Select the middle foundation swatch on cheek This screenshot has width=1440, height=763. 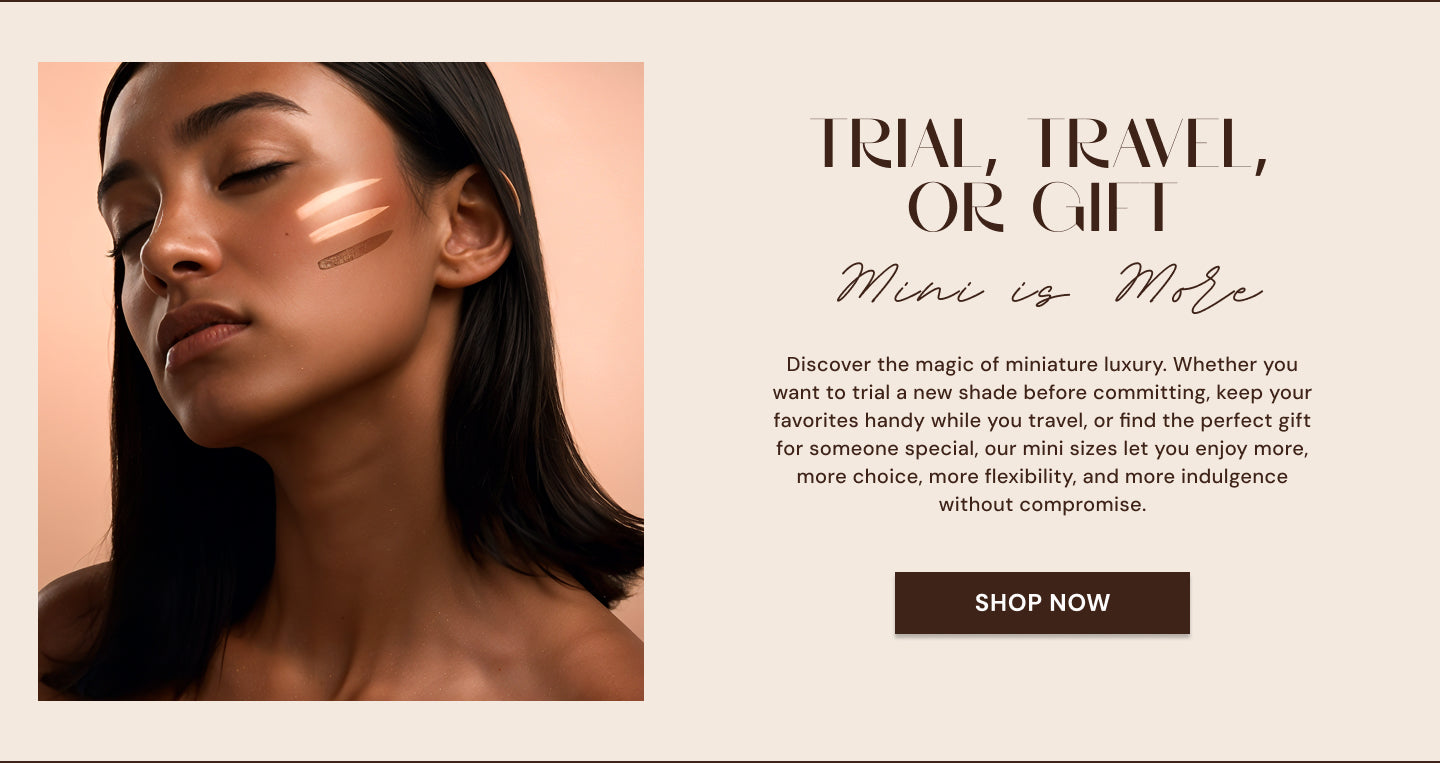tap(347, 224)
